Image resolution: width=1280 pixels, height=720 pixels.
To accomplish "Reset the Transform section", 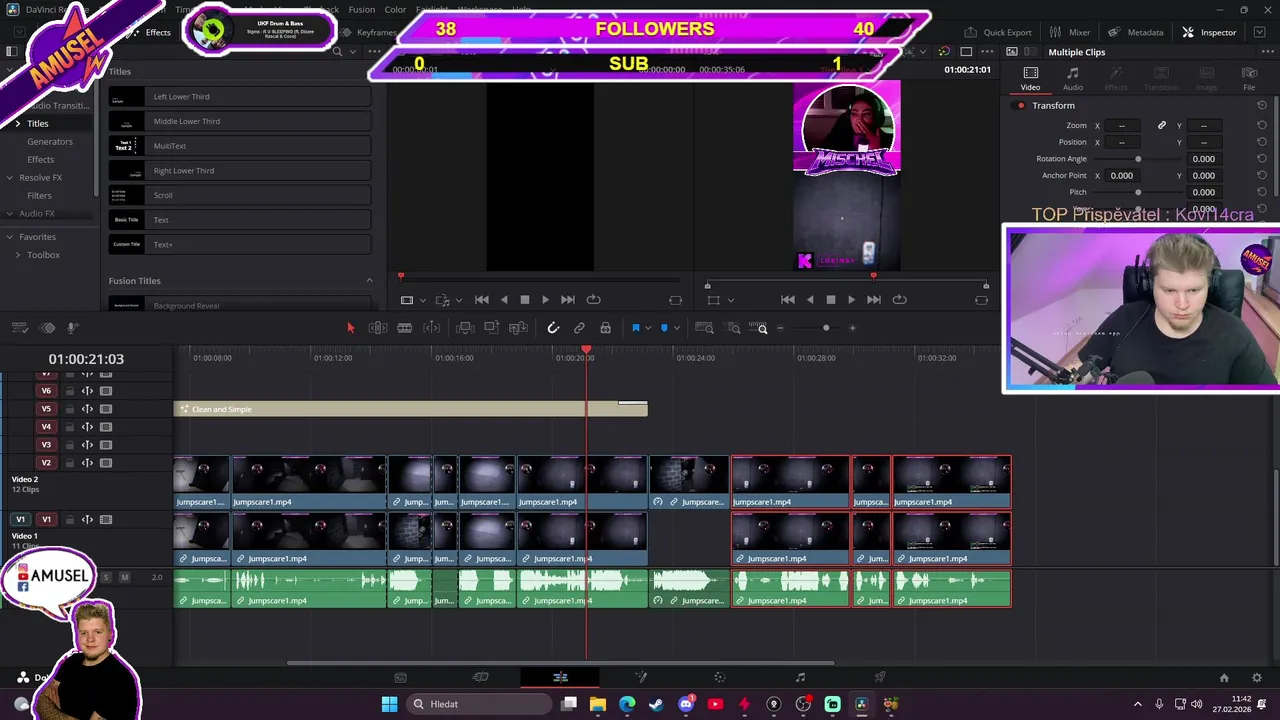I will (1262, 105).
